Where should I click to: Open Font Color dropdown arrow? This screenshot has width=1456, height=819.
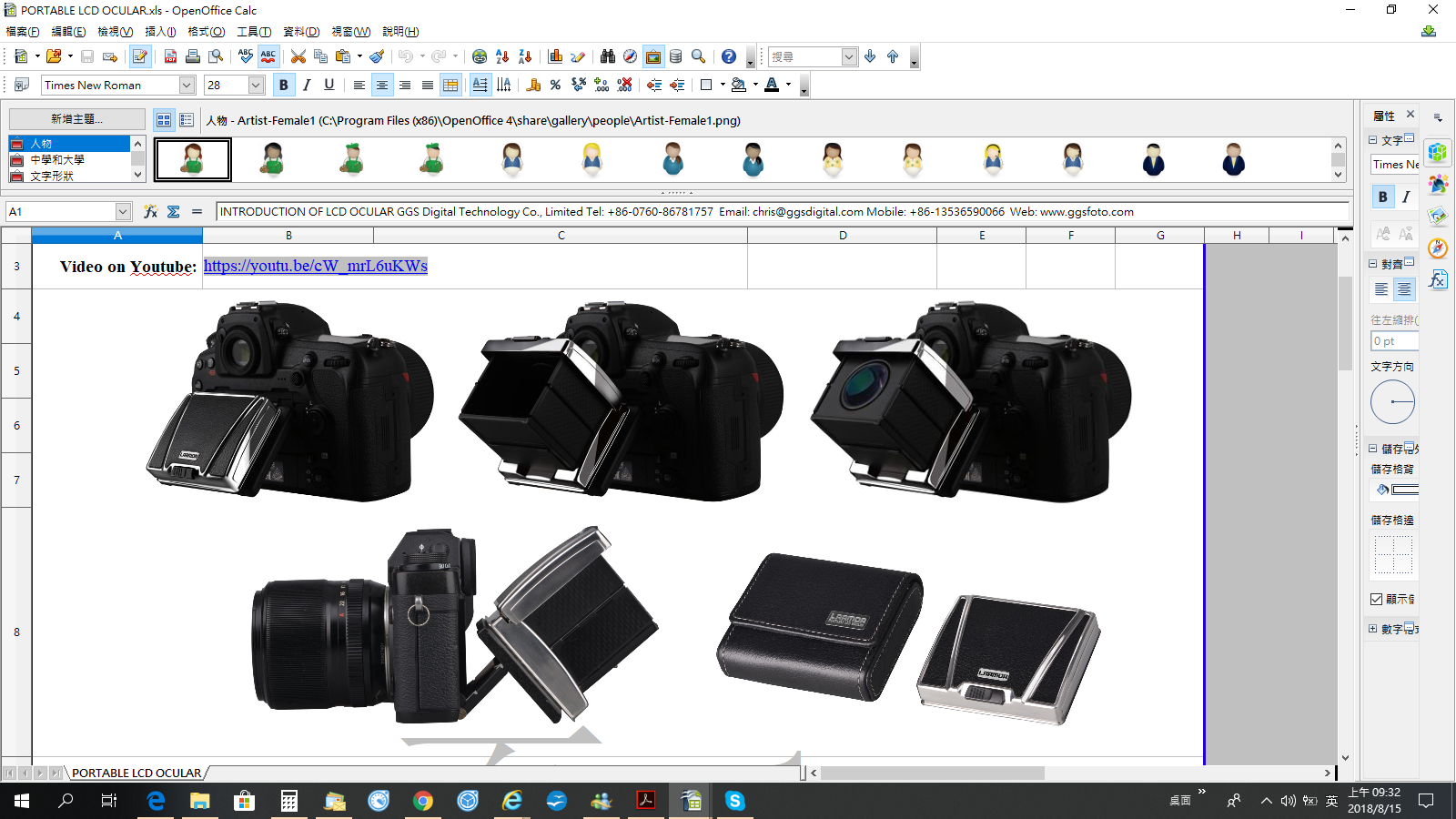click(788, 85)
